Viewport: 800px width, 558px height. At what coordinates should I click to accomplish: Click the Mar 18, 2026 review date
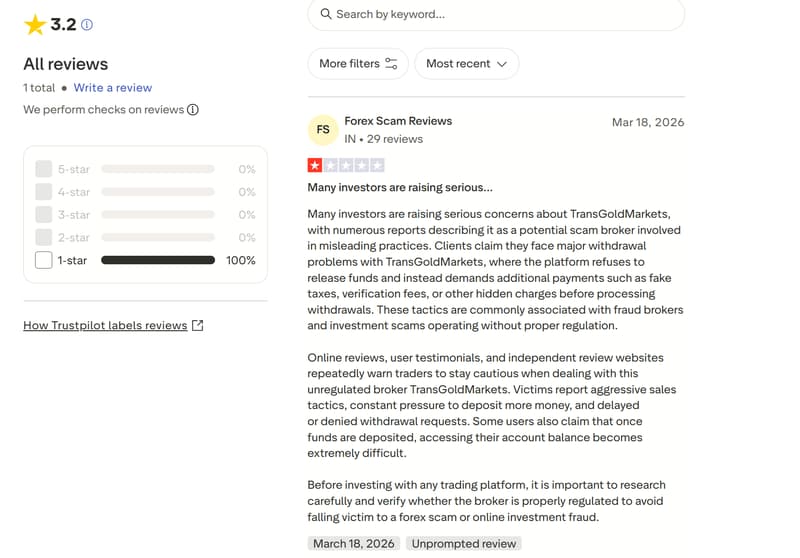tap(648, 122)
